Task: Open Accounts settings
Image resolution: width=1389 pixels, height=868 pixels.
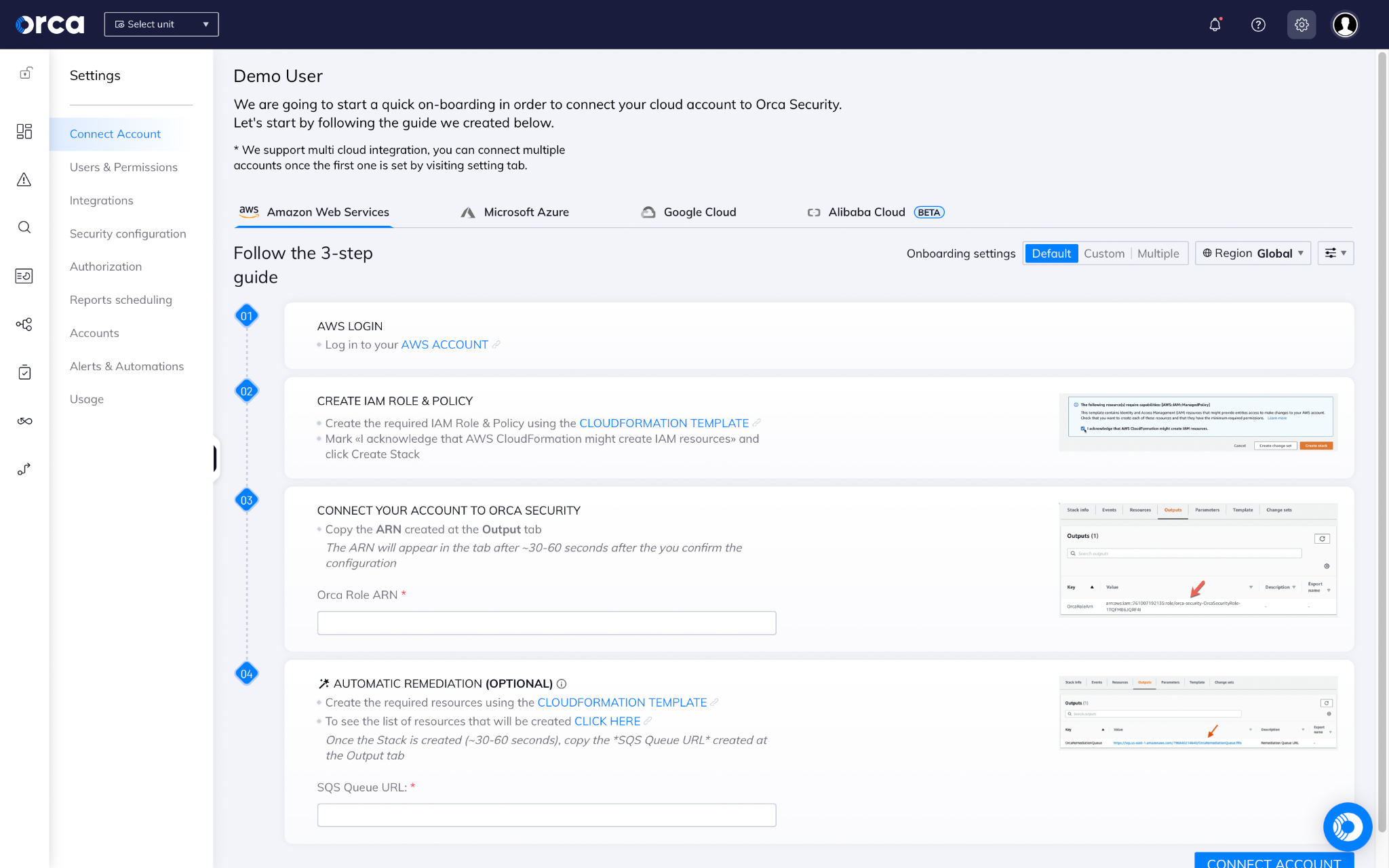Action: pyautogui.click(x=94, y=333)
